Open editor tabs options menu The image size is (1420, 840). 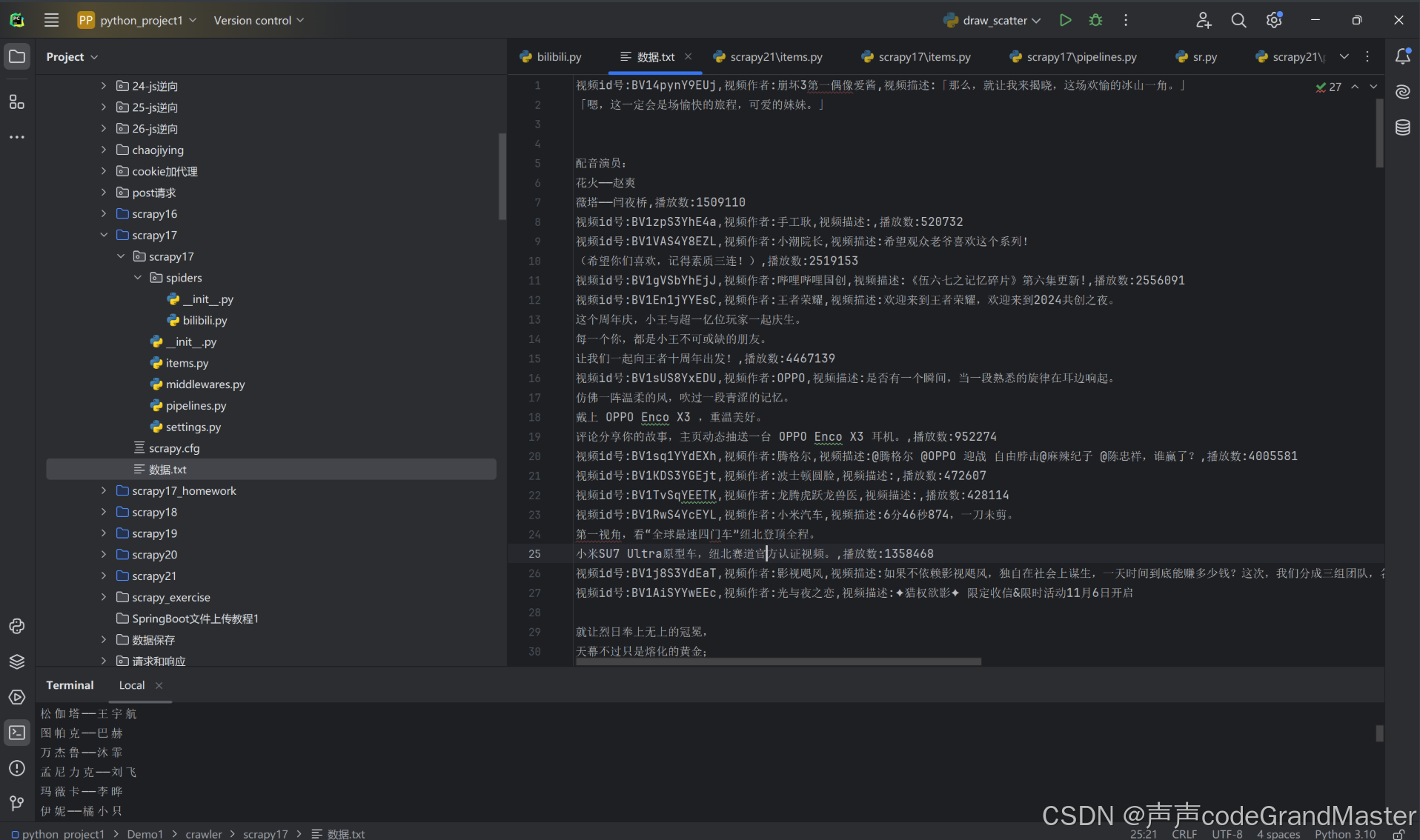(1367, 56)
